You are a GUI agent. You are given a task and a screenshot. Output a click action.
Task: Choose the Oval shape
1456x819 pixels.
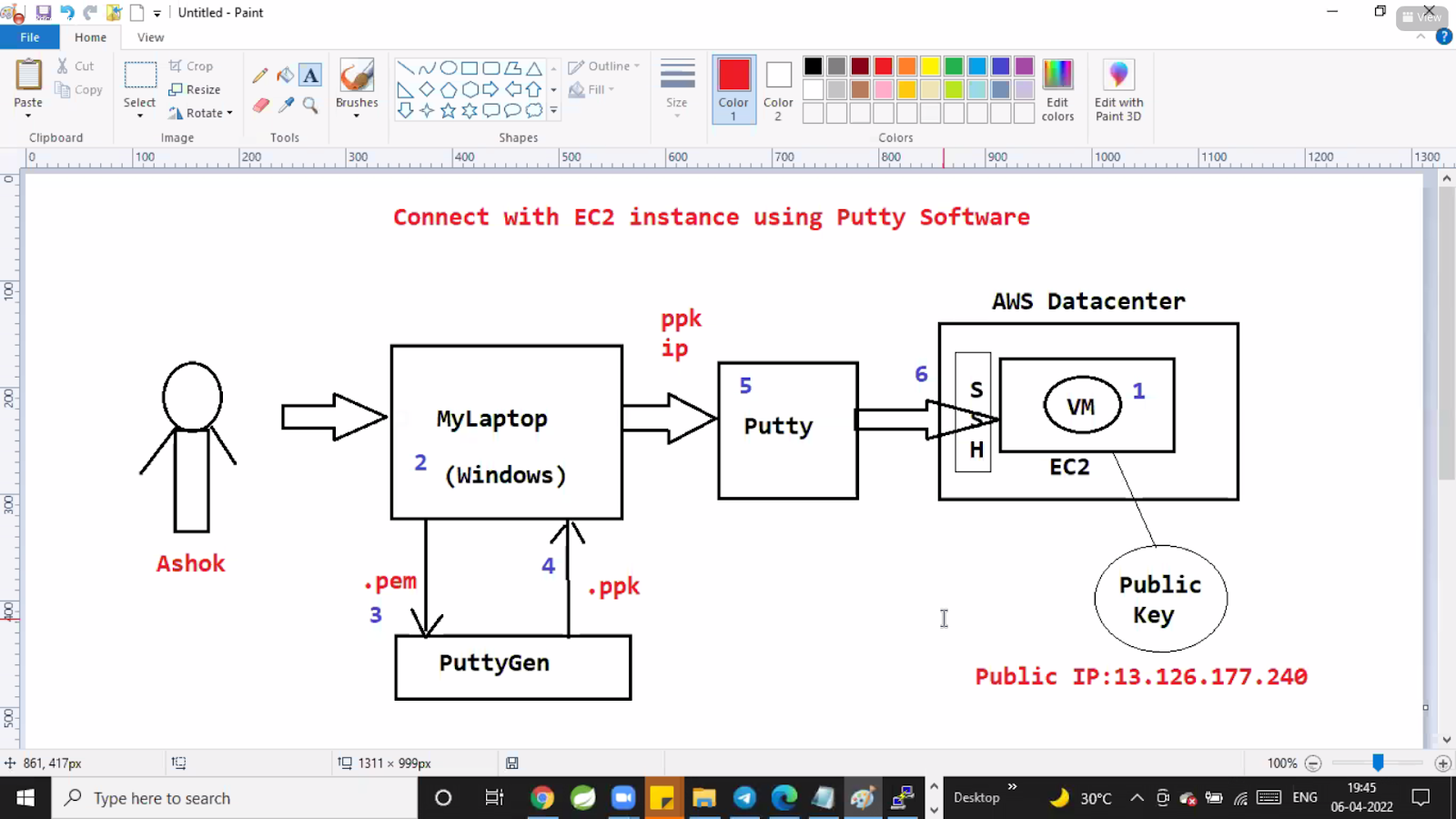[449, 68]
